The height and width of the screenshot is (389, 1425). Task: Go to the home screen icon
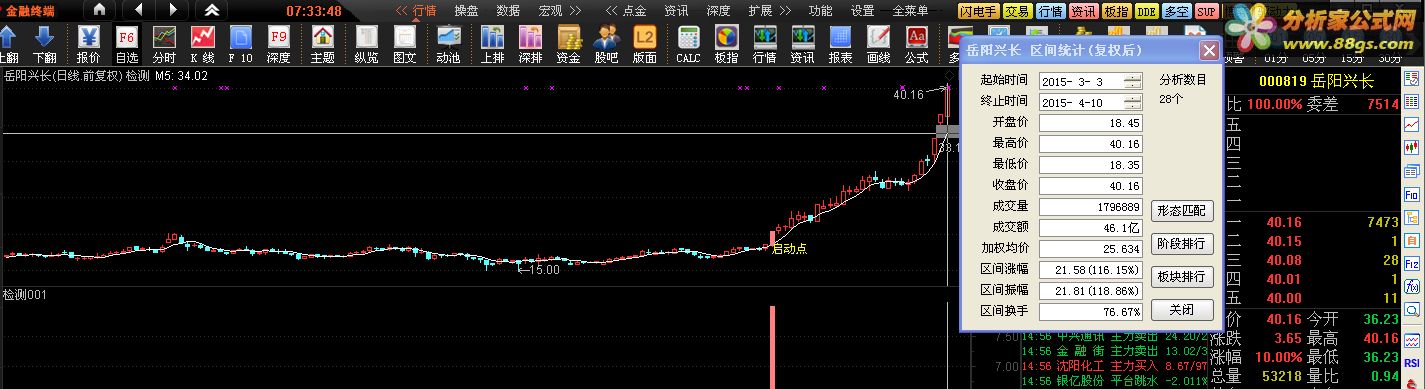pyautogui.click(x=98, y=10)
